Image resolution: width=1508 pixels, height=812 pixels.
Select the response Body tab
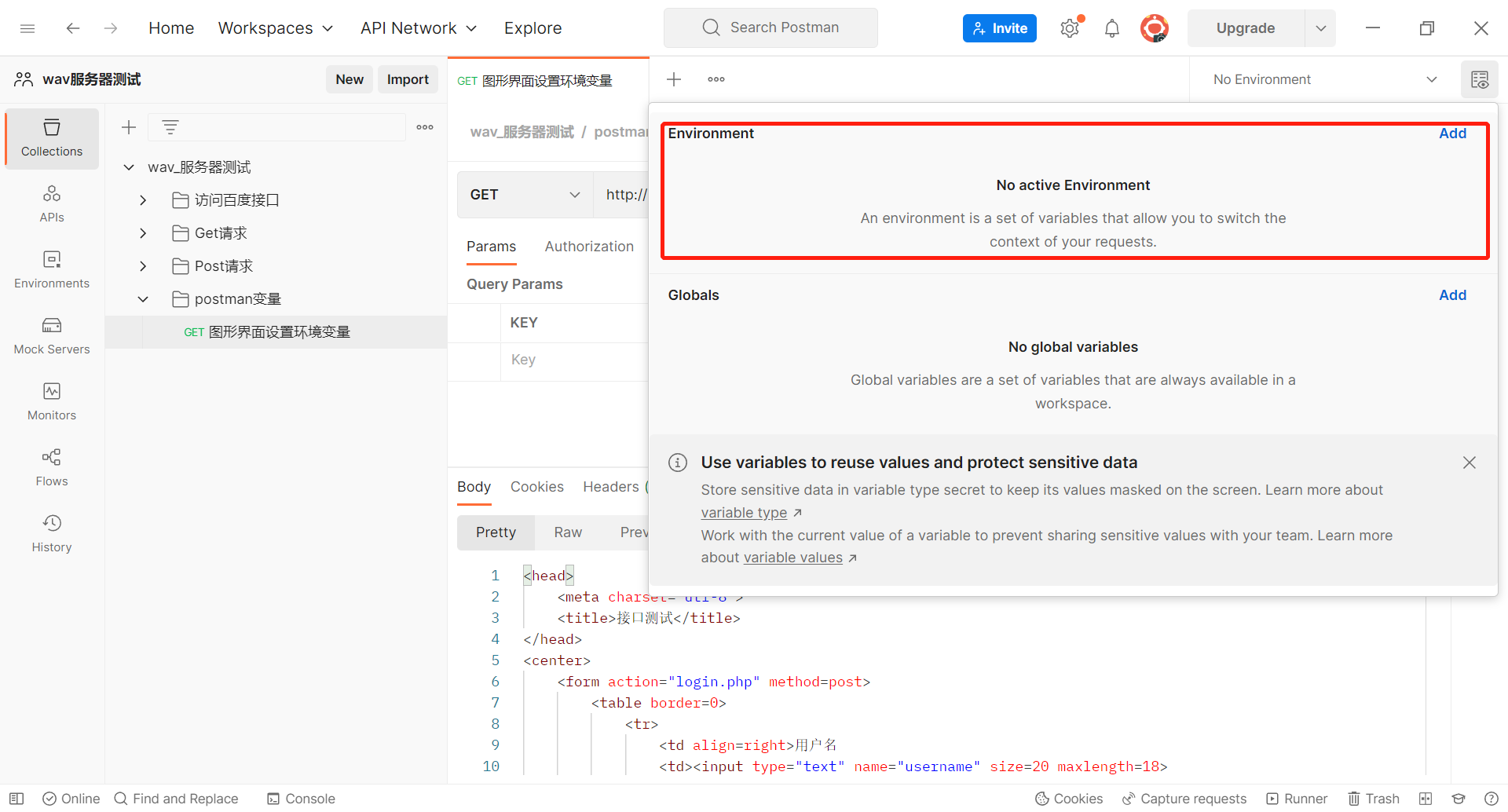pos(474,487)
